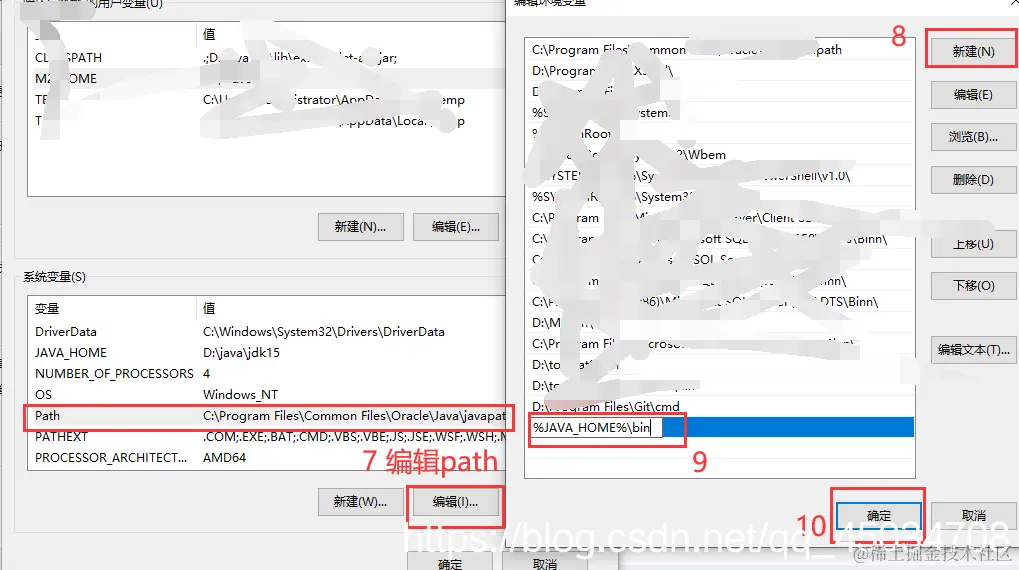The height and width of the screenshot is (570, 1019).
Task: Select the NUMBER_OF_PROCESSORS variable row
Action: [267, 374]
